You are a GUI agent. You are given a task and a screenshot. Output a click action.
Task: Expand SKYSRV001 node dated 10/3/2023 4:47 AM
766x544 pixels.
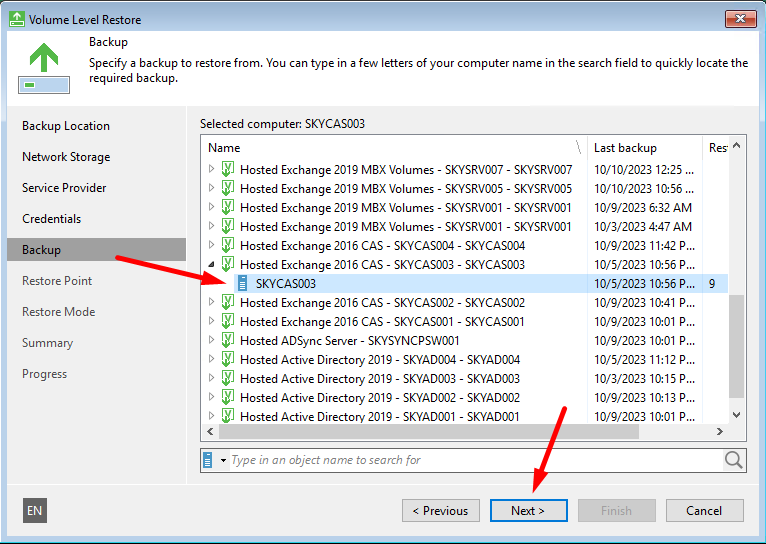(212, 226)
